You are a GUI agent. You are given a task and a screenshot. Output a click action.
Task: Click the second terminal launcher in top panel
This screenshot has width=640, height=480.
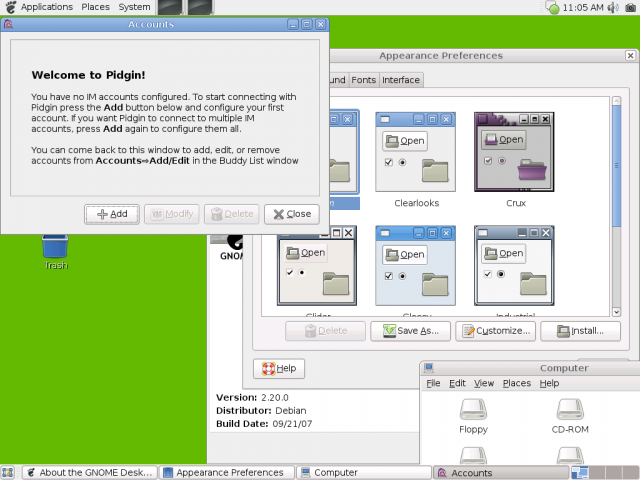(200, 7)
